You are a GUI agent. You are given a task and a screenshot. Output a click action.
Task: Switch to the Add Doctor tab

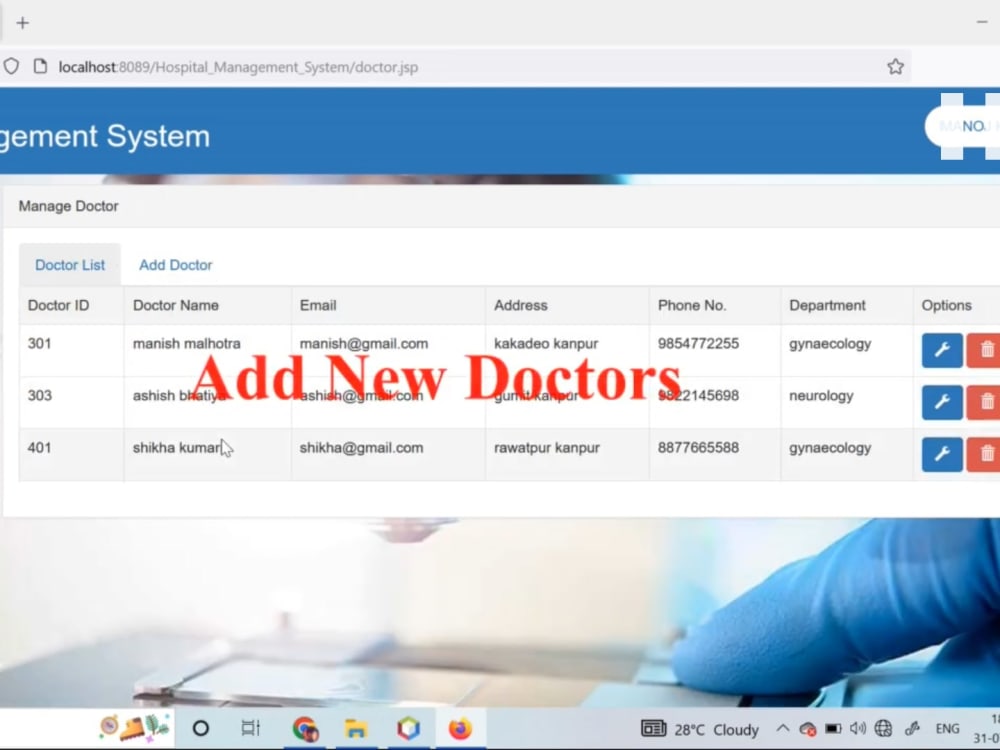[175, 264]
